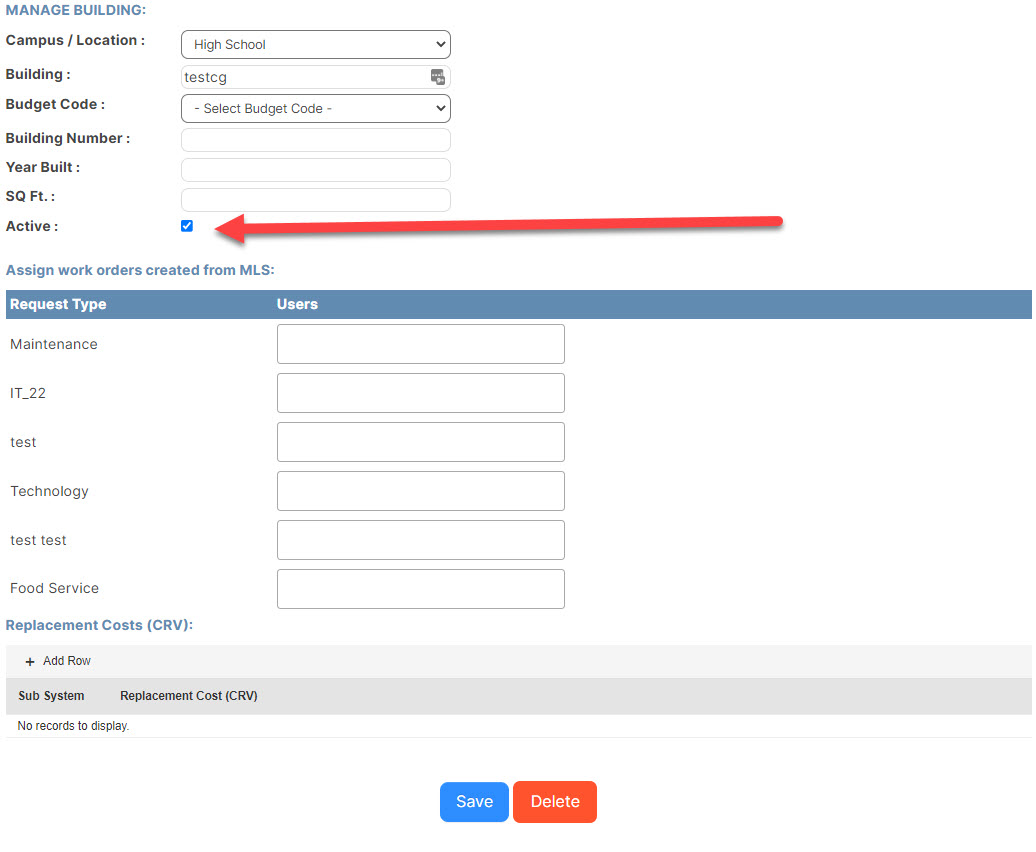Click the Users column header

[x=297, y=304]
